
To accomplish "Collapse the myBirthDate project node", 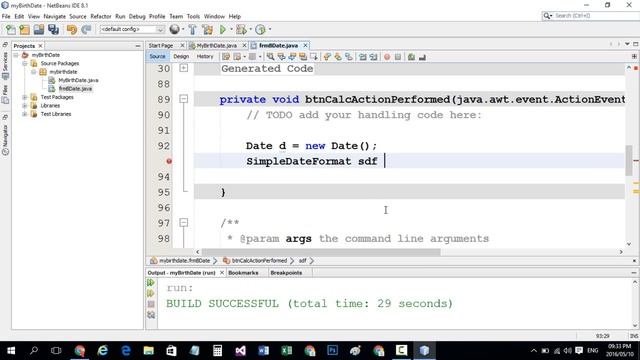I will click(16, 55).
